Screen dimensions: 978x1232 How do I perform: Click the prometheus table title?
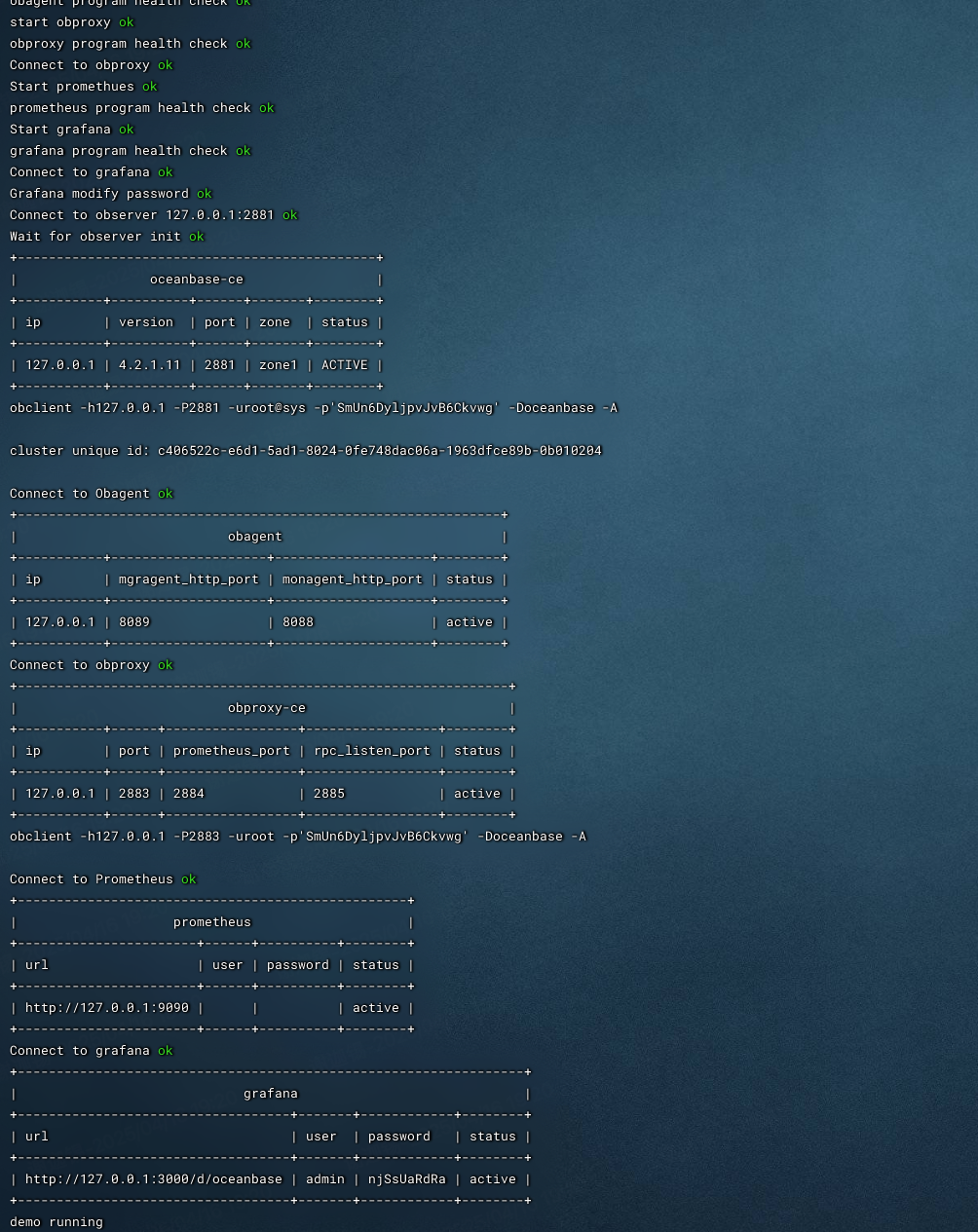212,922
